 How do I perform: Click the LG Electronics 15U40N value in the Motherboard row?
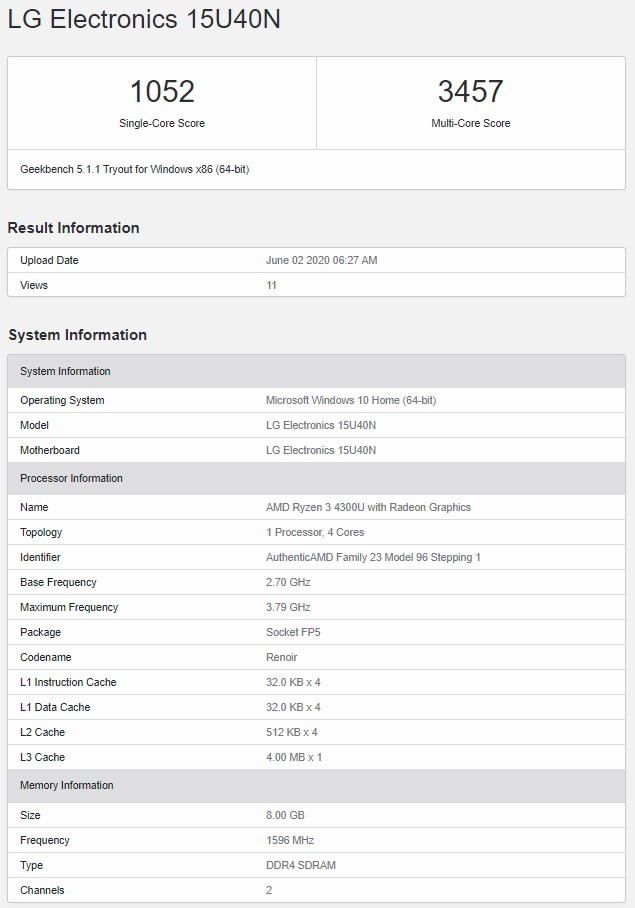[x=321, y=451]
